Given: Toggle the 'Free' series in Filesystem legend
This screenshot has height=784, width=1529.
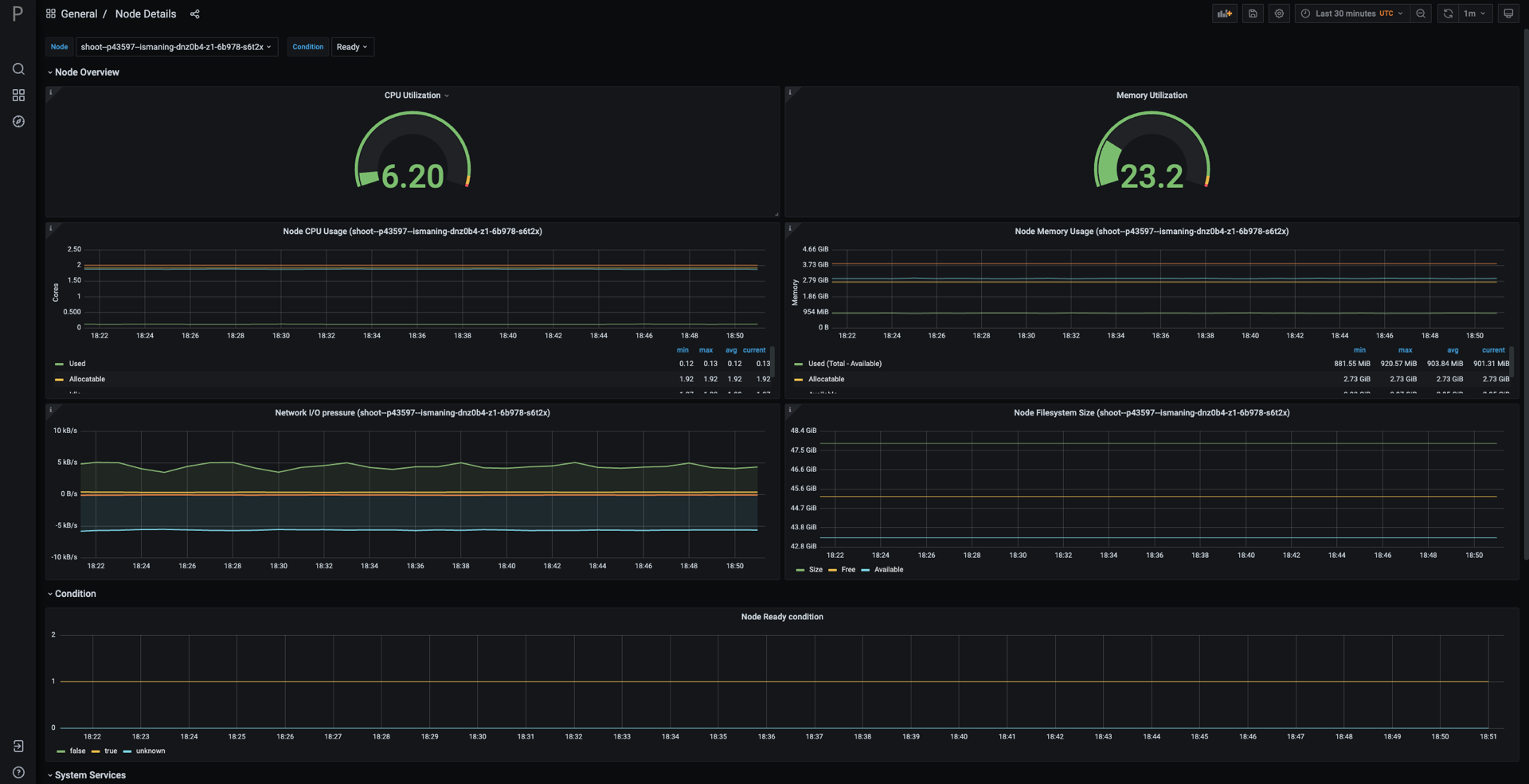Looking at the screenshot, I should pos(847,569).
